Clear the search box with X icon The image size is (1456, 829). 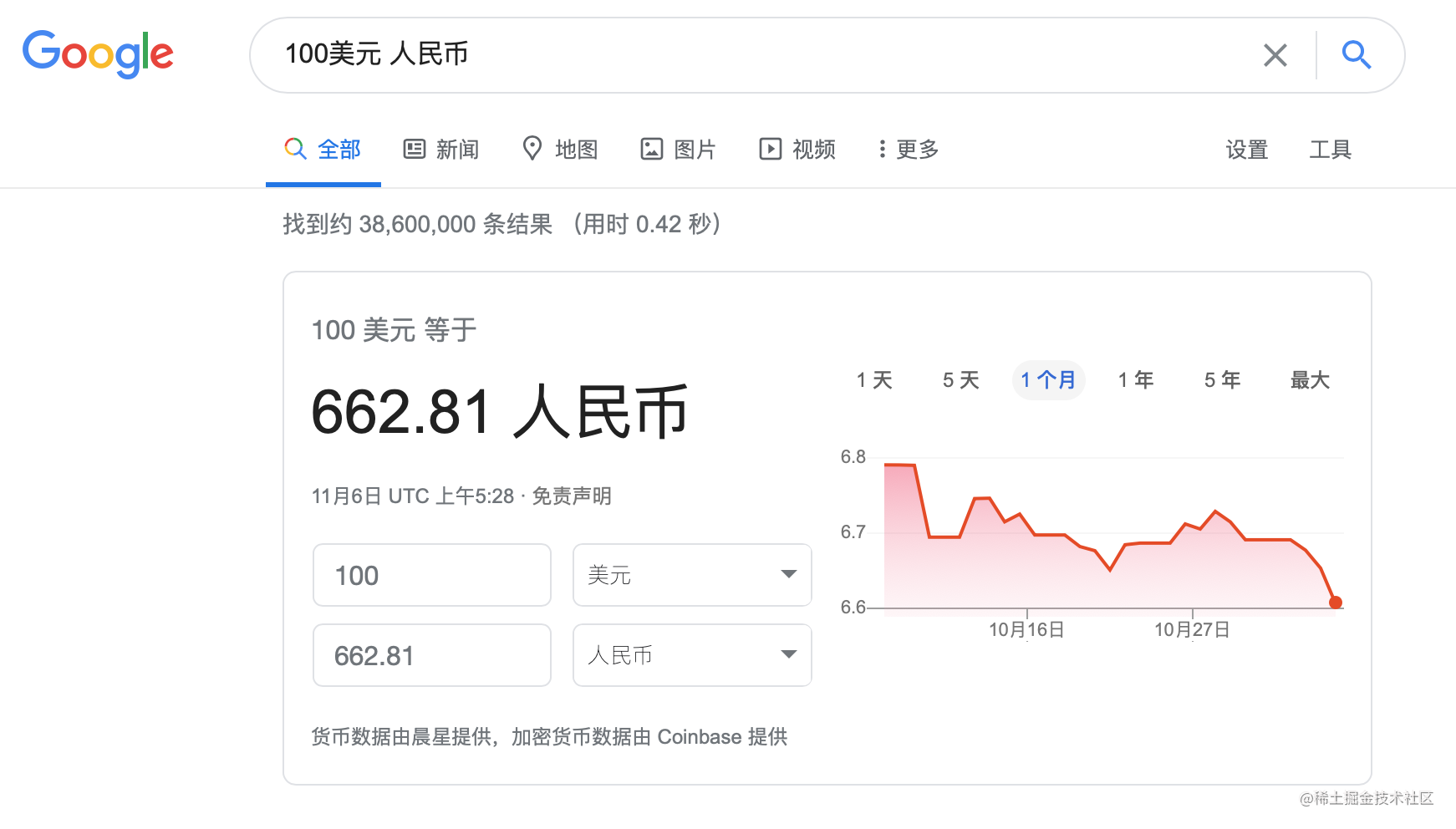(1275, 55)
